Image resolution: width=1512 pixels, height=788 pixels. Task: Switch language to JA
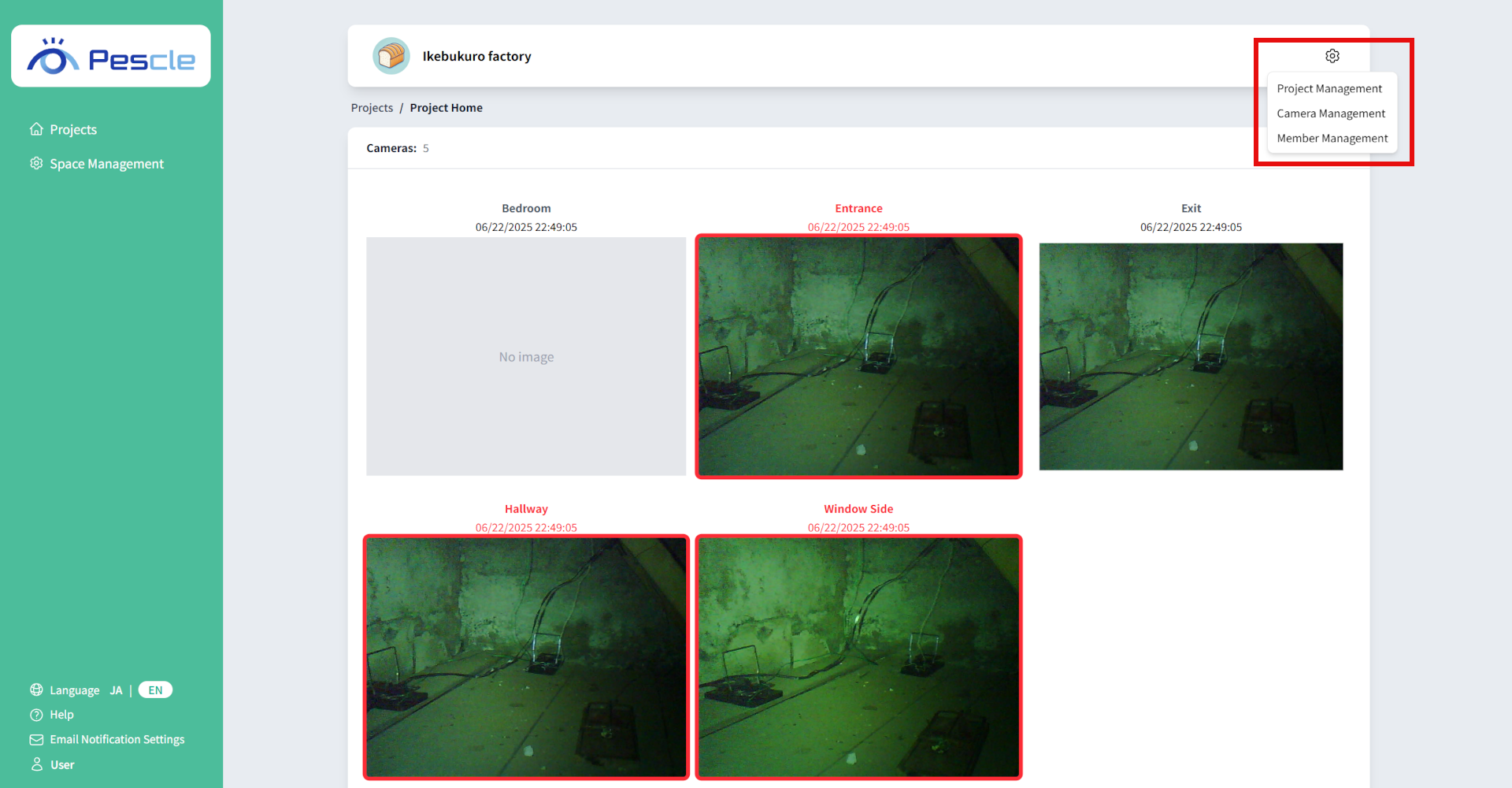pos(116,690)
